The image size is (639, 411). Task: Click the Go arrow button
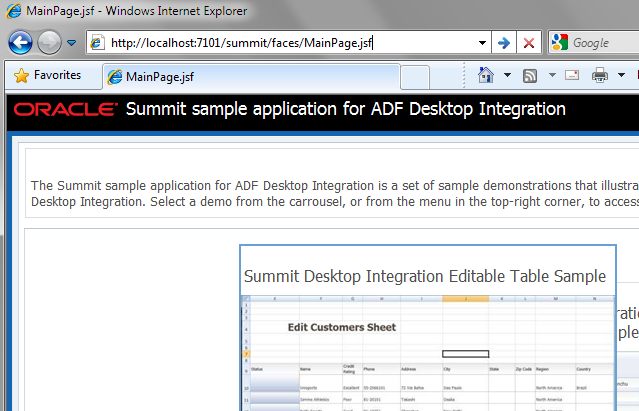pyautogui.click(x=504, y=42)
